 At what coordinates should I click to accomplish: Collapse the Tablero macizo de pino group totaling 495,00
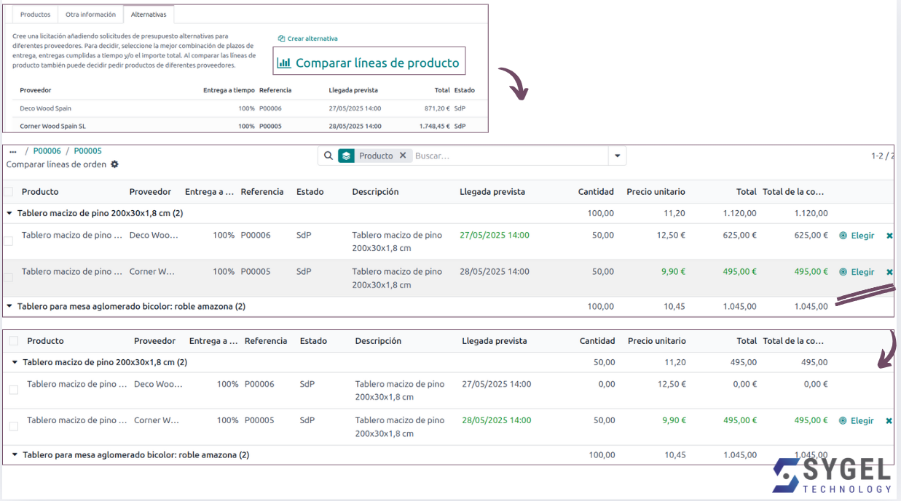(x=15, y=362)
